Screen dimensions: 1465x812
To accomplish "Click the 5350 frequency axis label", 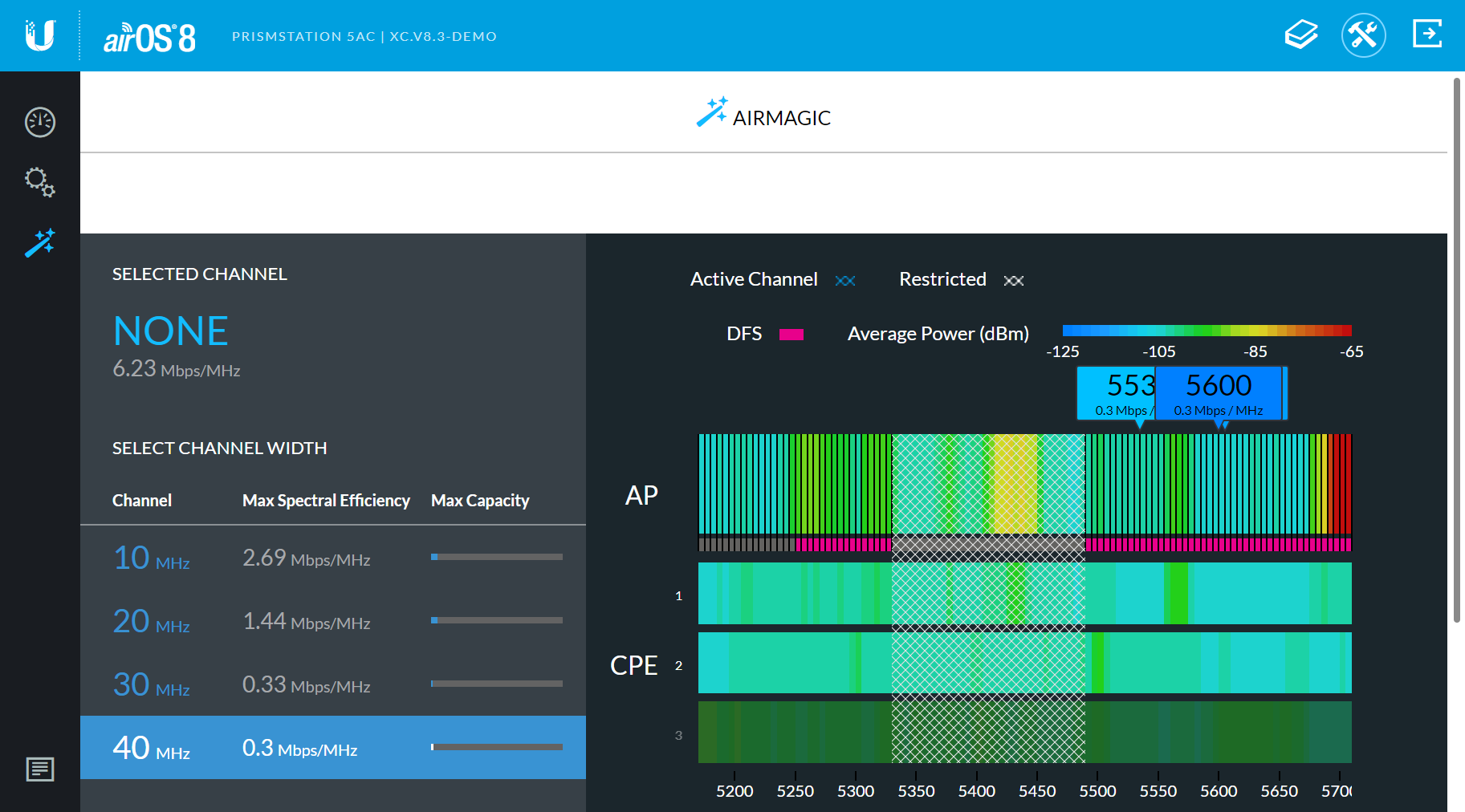I will click(916, 791).
